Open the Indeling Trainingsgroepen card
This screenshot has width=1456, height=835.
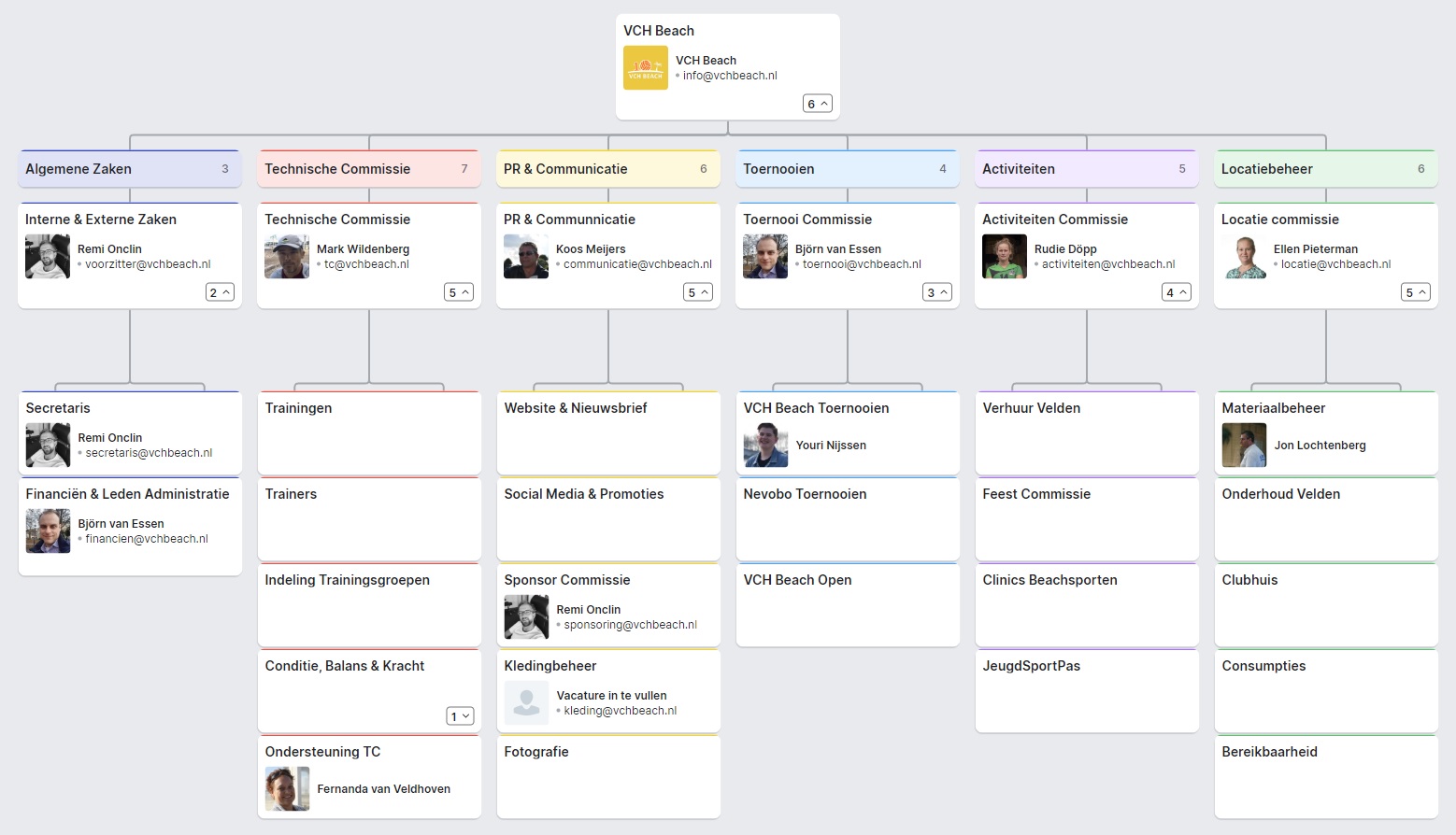click(369, 605)
